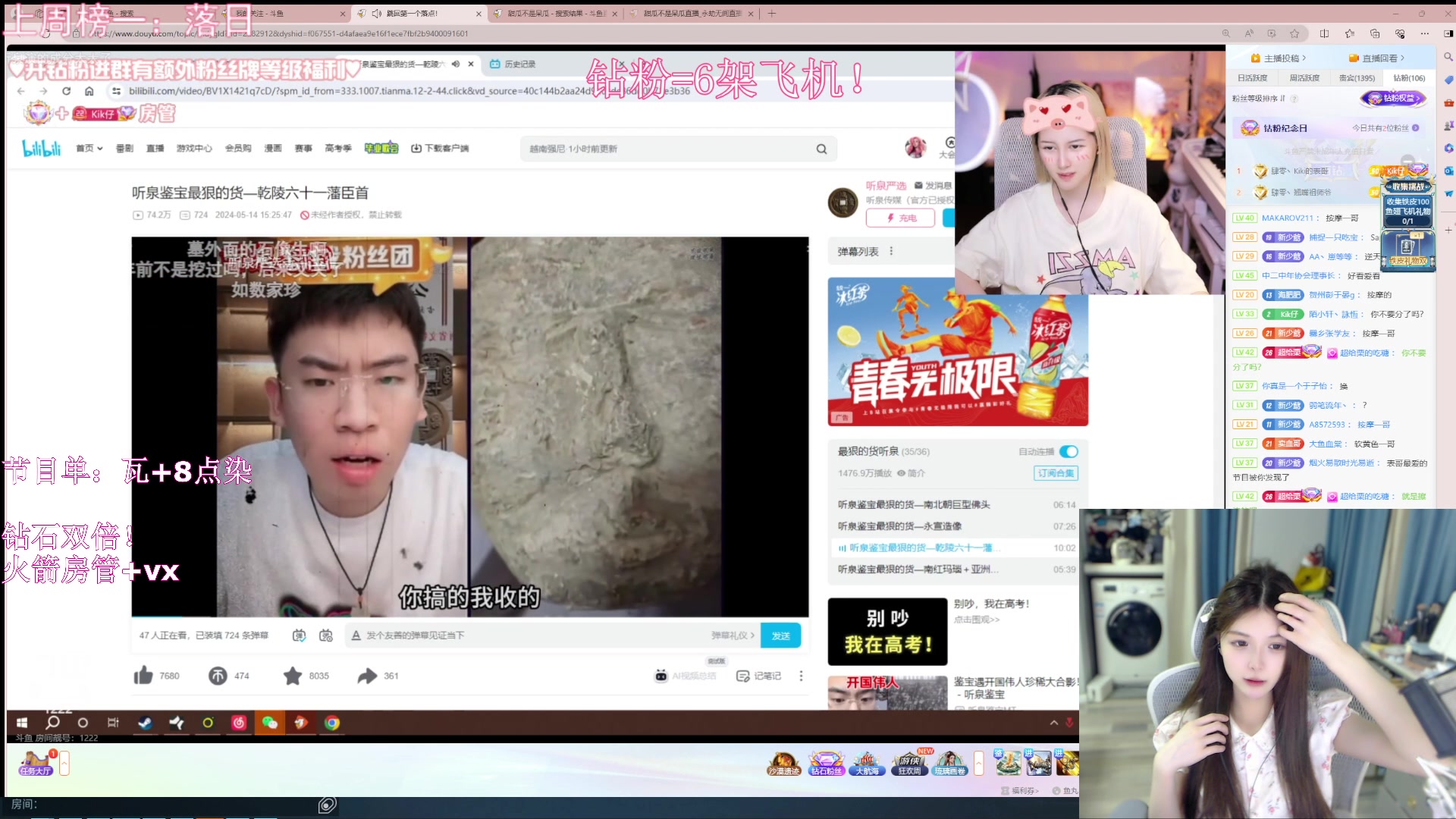Click the uploader avatar beside 听泉严选
This screenshot has height=819, width=1456.
843,202
